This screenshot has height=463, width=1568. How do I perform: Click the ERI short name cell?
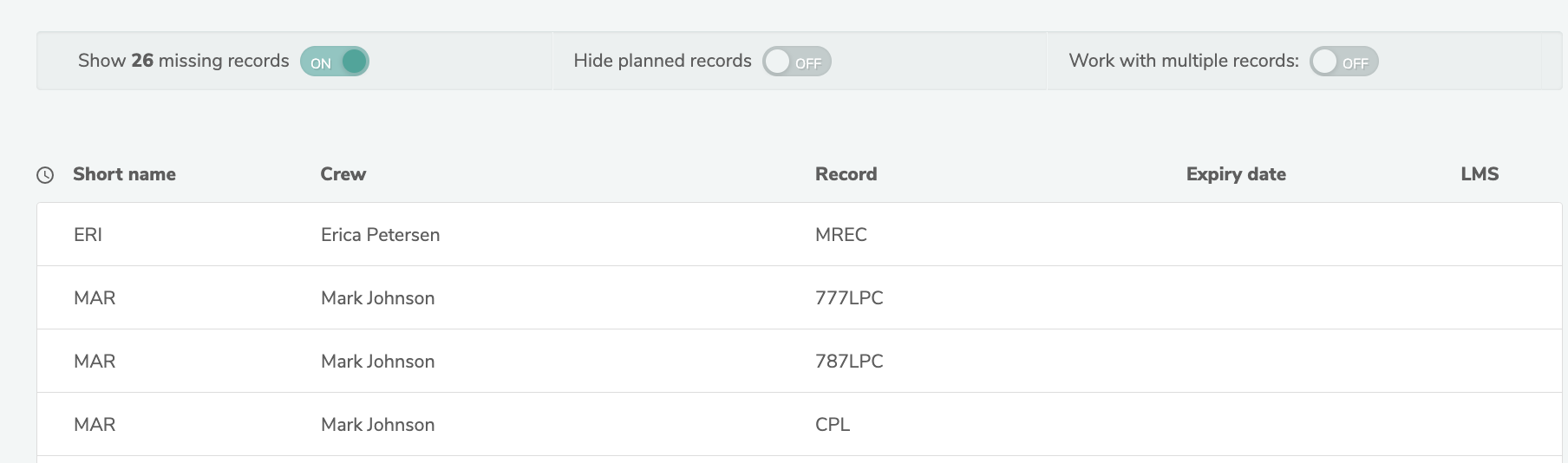(x=88, y=235)
